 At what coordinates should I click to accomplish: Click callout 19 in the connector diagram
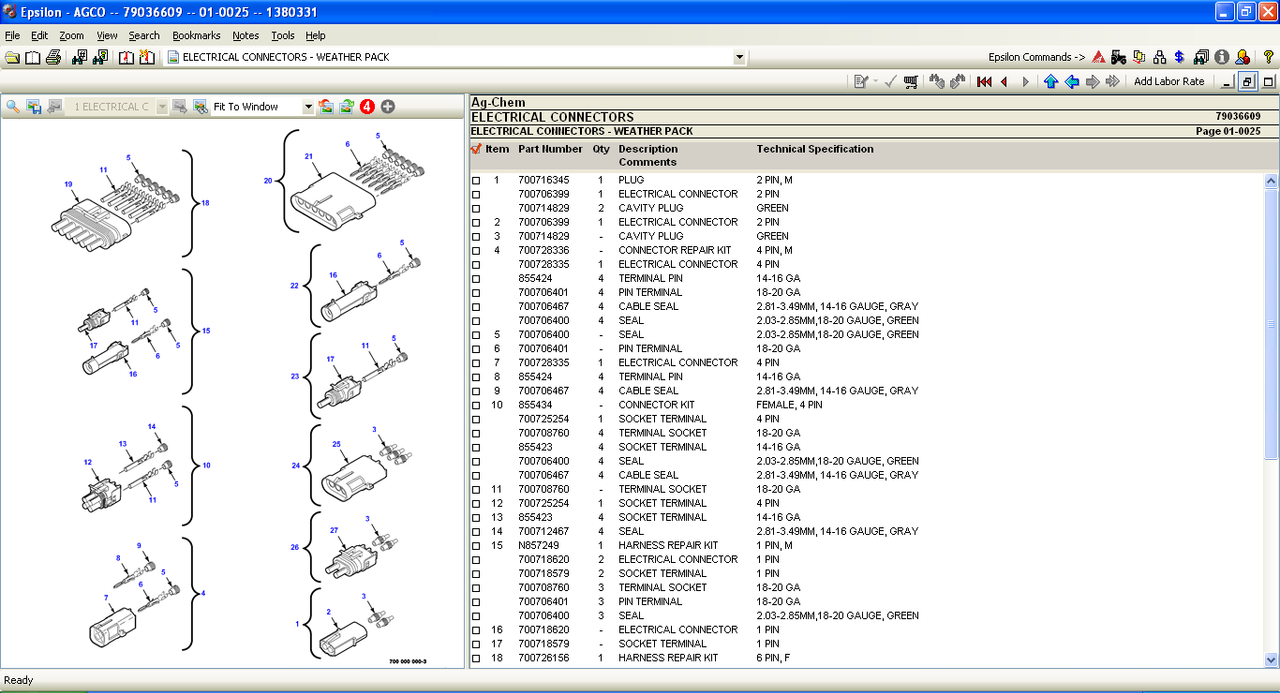[x=68, y=184]
